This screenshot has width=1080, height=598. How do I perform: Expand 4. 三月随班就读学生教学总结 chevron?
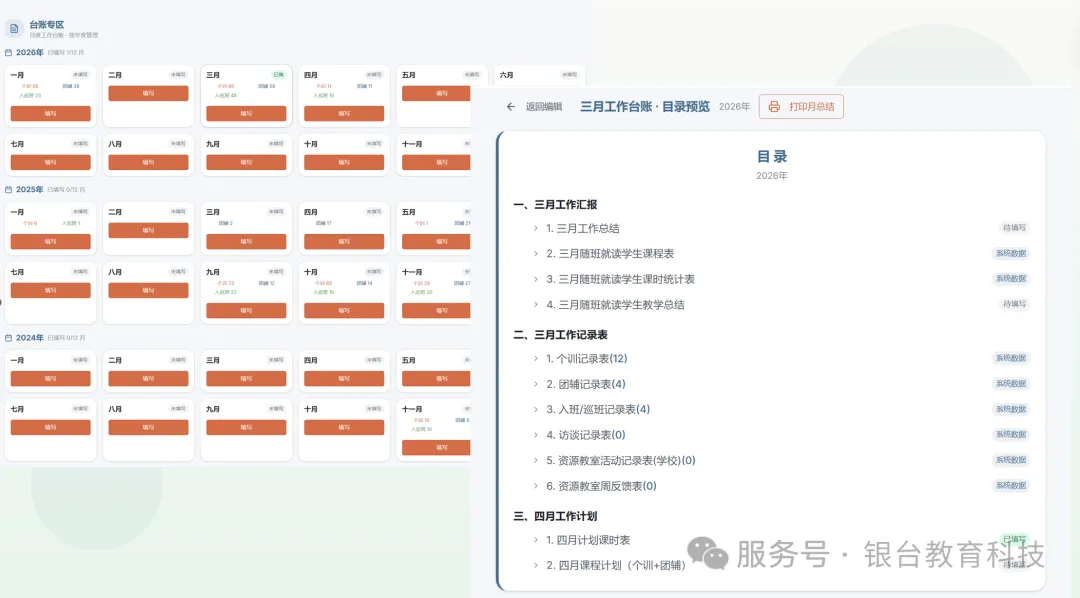pyautogui.click(x=536, y=305)
